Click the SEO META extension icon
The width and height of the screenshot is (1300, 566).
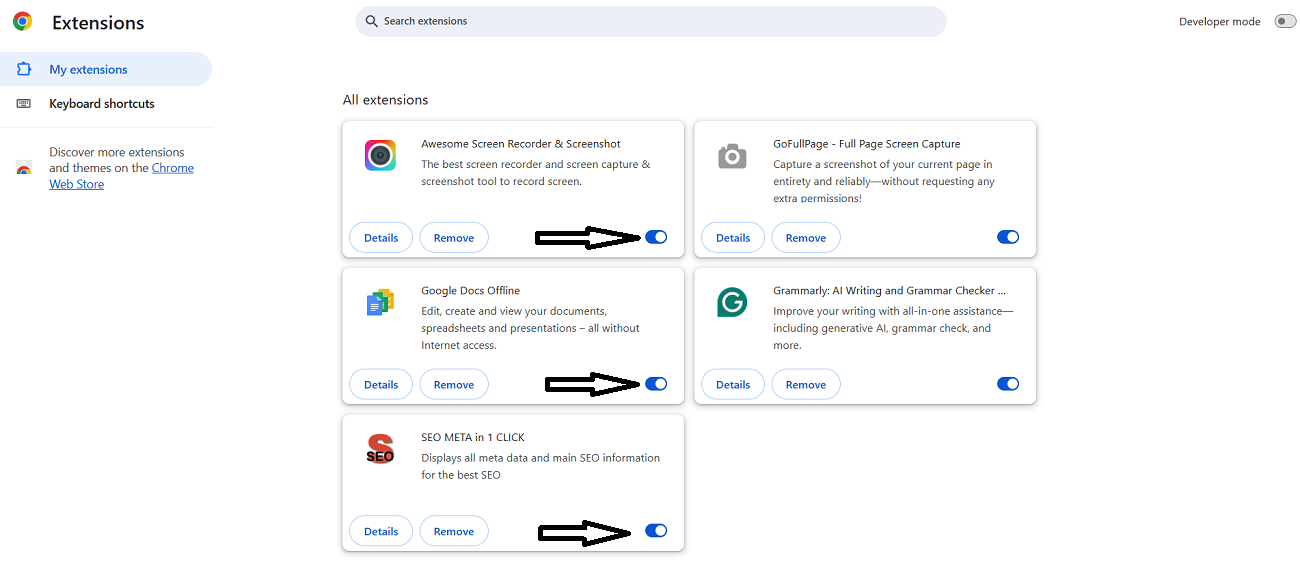pyautogui.click(x=380, y=449)
